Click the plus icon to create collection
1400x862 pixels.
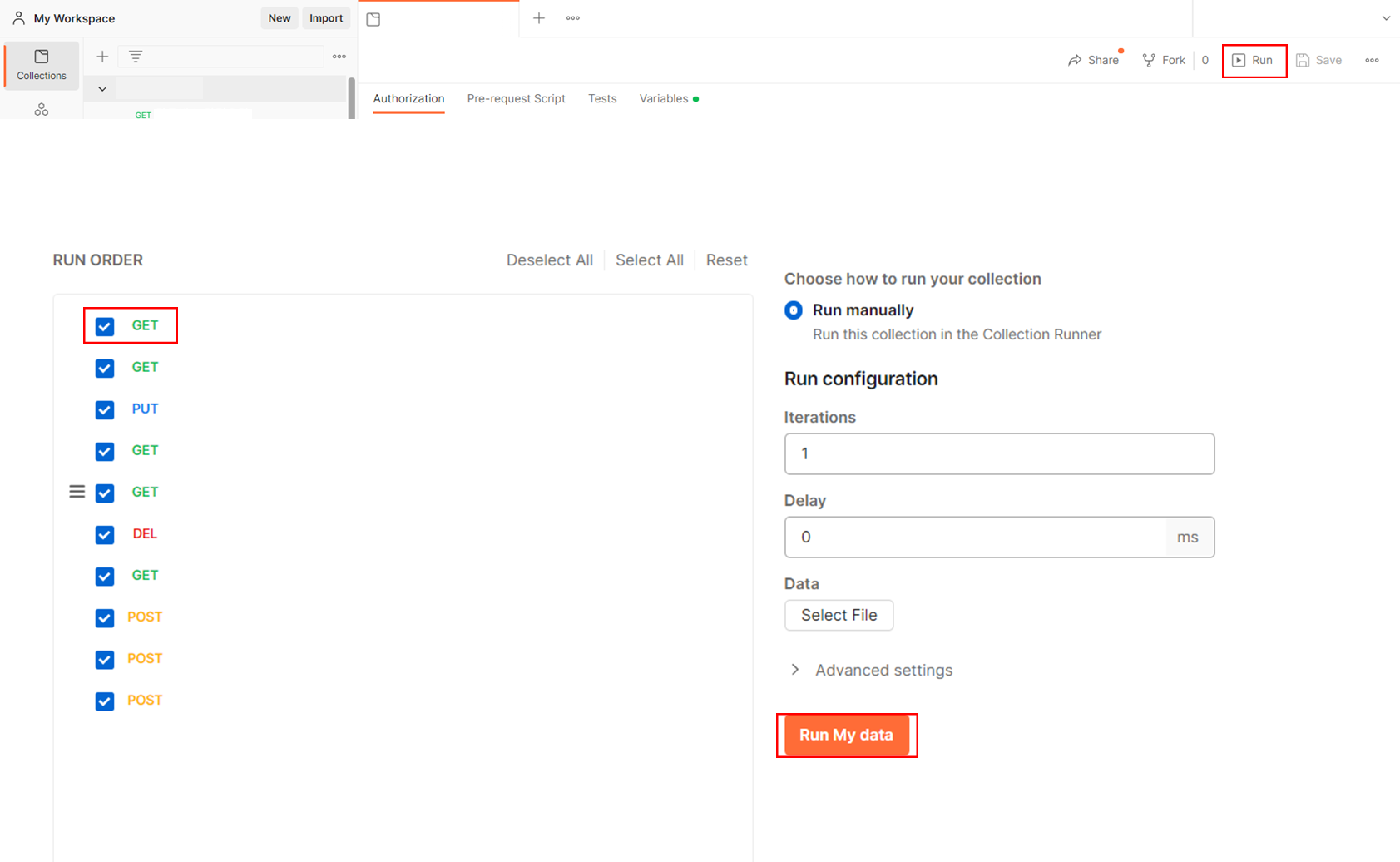coord(102,57)
